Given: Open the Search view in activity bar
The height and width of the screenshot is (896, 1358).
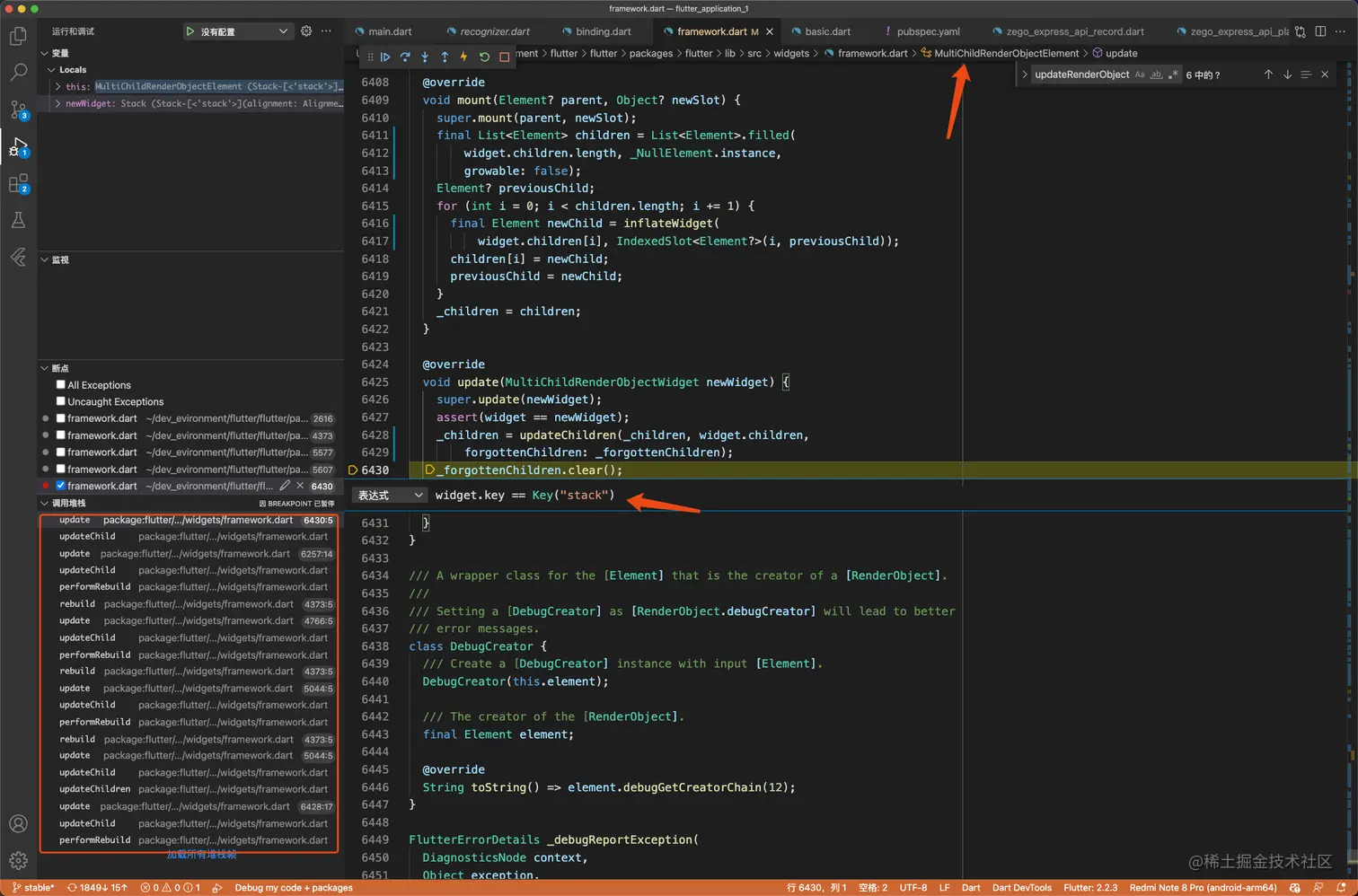Looking at the screenshot, I should tap(18, 73).
